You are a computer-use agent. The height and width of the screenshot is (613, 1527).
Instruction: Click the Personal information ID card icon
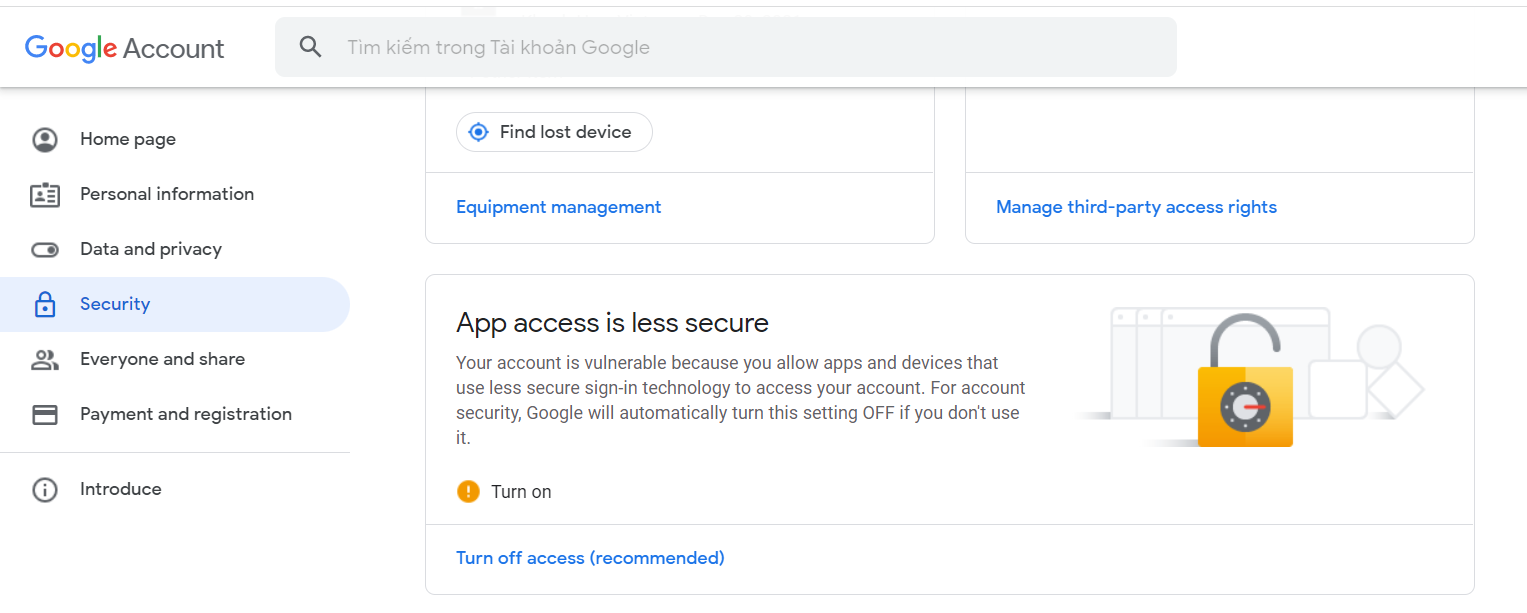[x=45, y=194]
